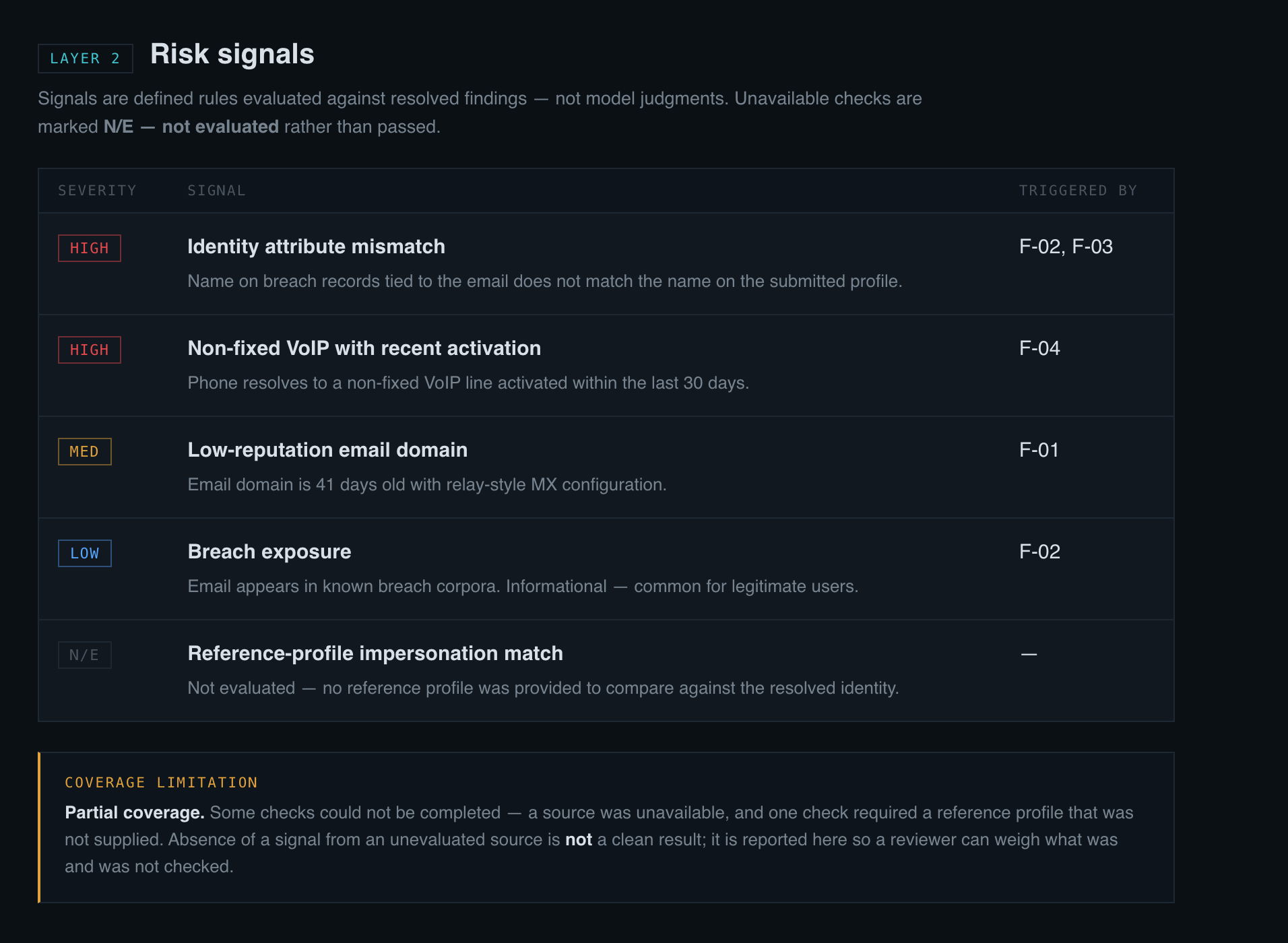Click the N/E severity badge
The image size is (1288, 943).
[85, 655]
